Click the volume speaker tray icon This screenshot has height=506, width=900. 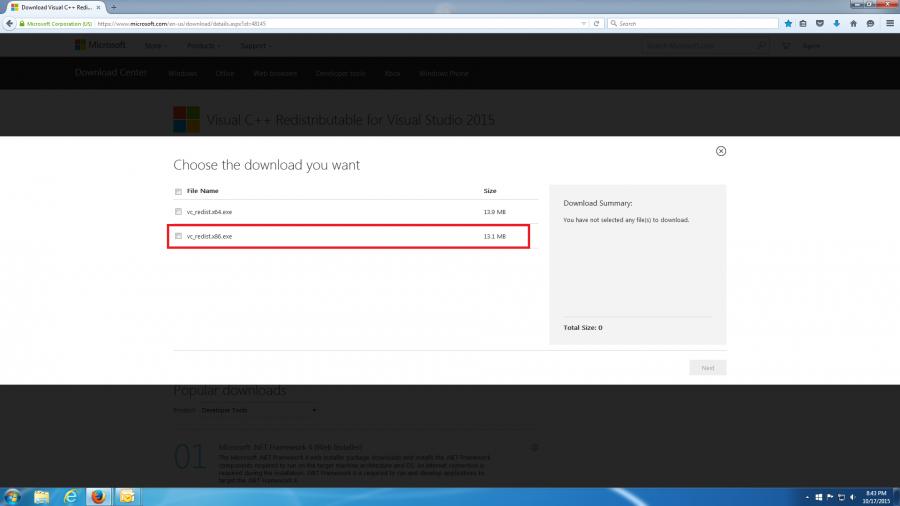[852, 497]
